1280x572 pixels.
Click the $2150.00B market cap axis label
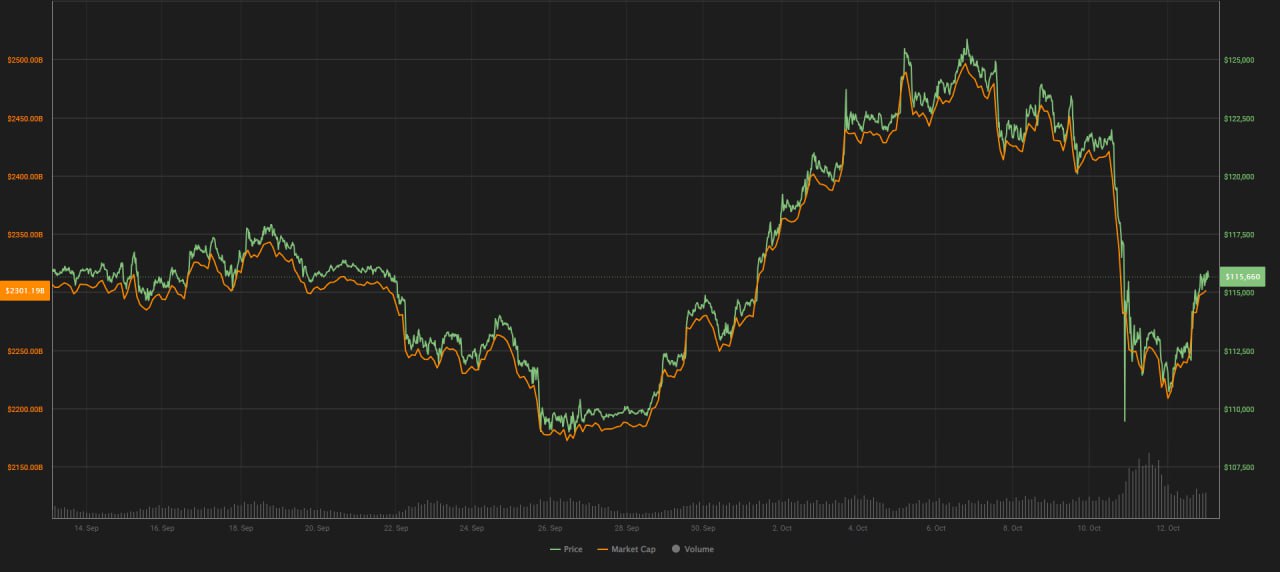coord(25,467)
